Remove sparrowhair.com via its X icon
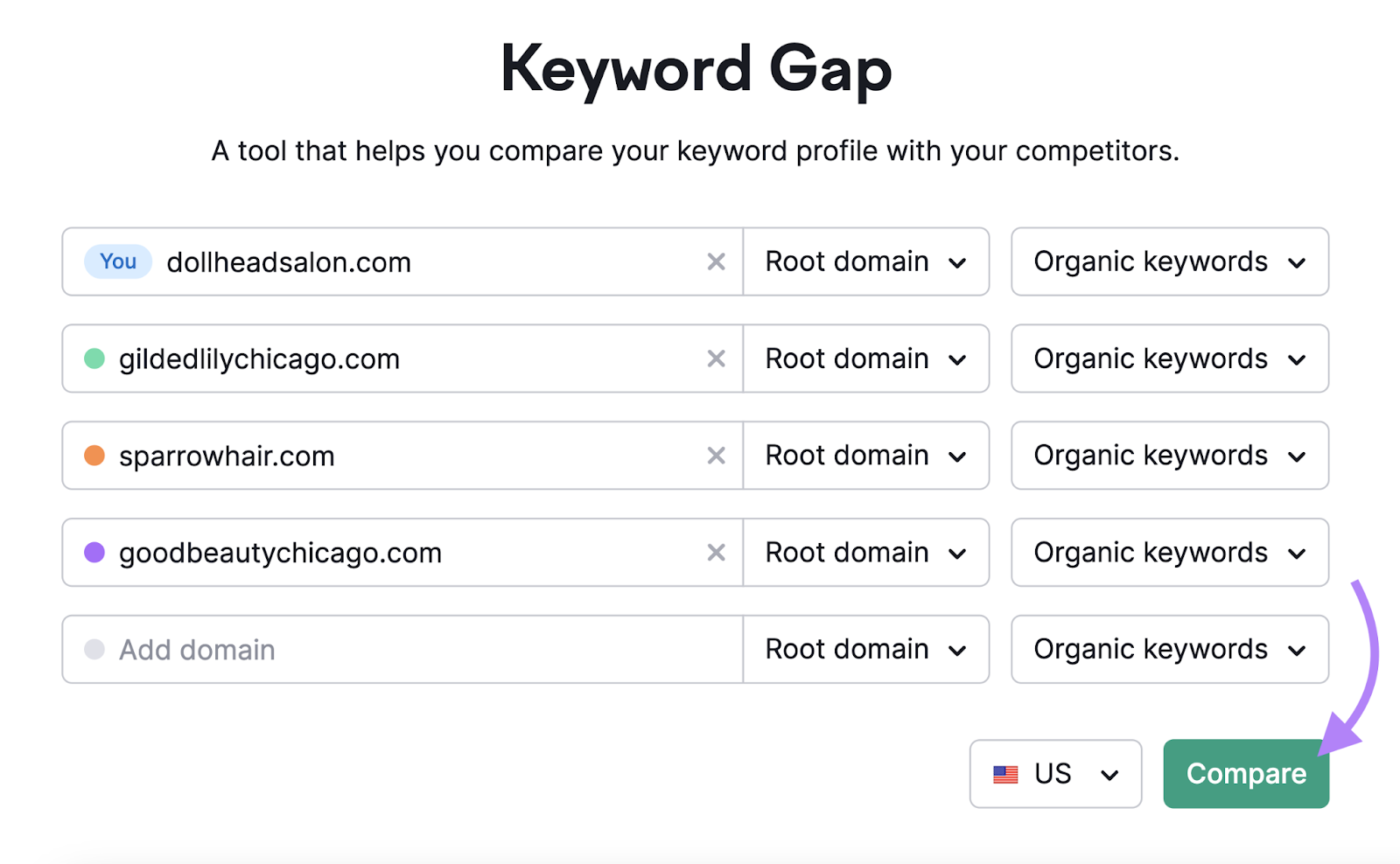 click(716, 456)
